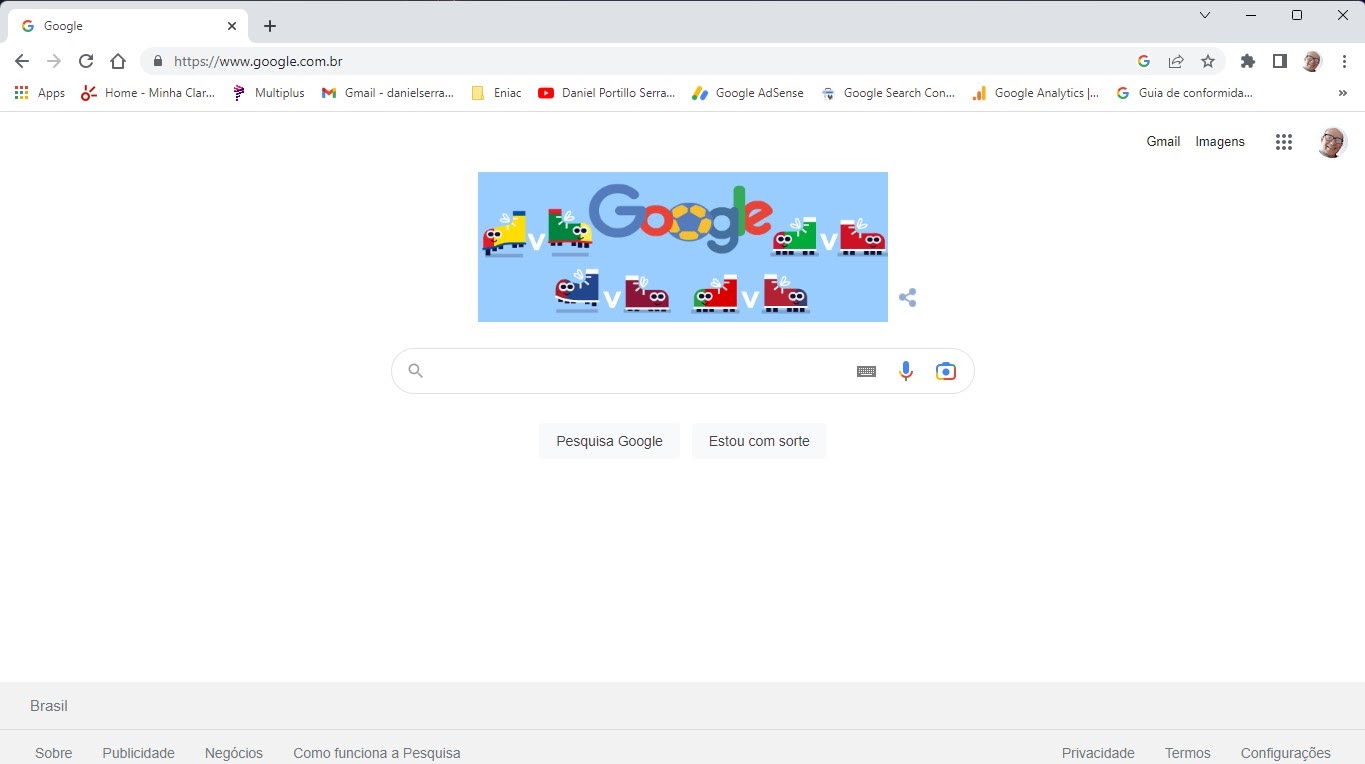Viewport: 1365px width, 764px height.
Task: Open Chrome profile avatar in toolbar
Action: (x=1312, y=61)
